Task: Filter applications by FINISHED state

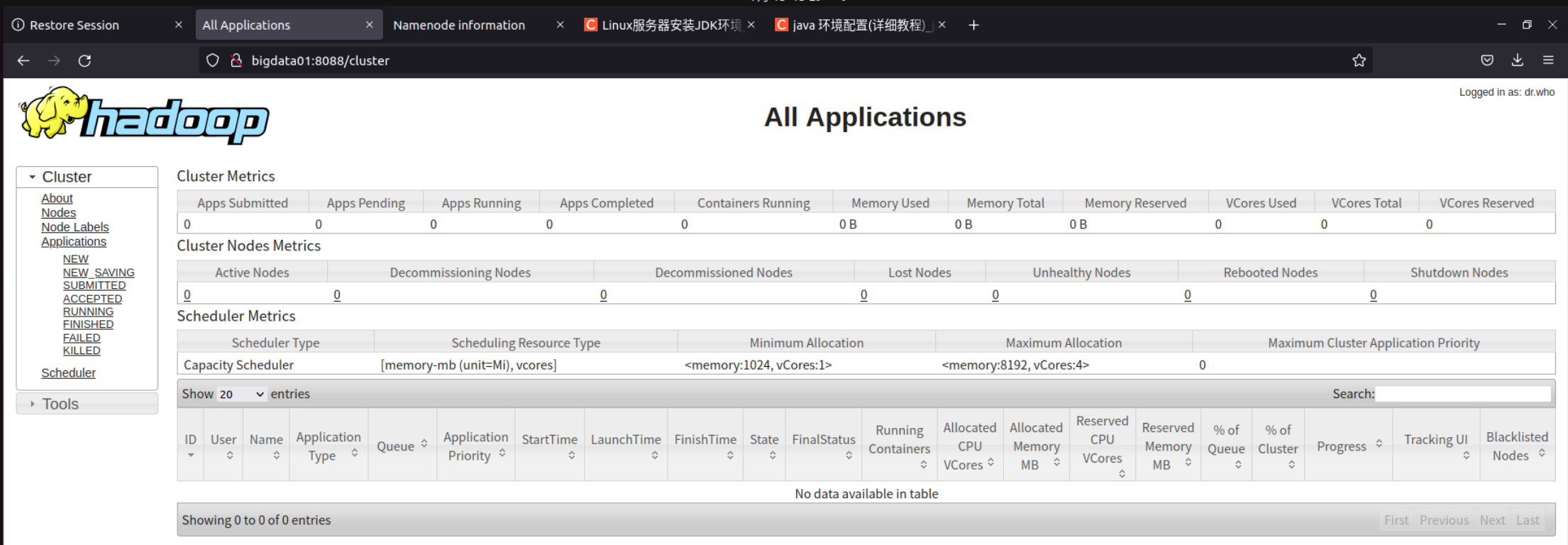Action: click(x=88, y=324)
